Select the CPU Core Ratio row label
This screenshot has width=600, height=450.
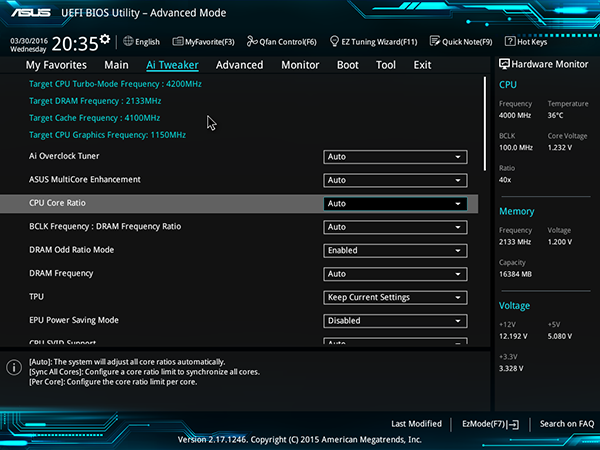point(57,203)
